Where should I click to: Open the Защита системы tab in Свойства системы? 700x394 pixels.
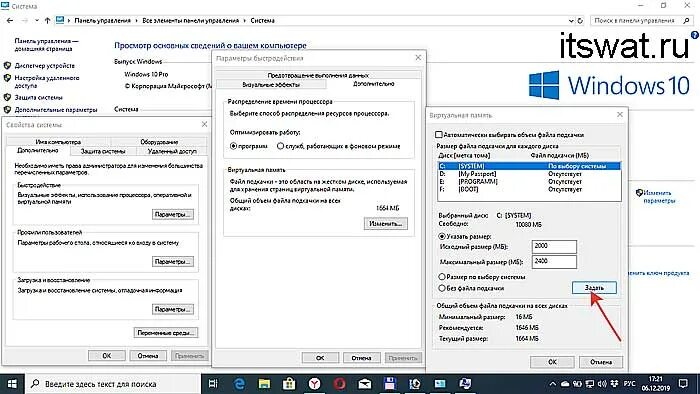point(103,151)
